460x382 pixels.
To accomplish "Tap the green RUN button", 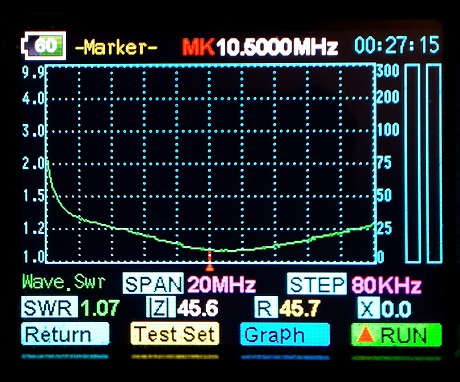I will (x=396, y=335).
